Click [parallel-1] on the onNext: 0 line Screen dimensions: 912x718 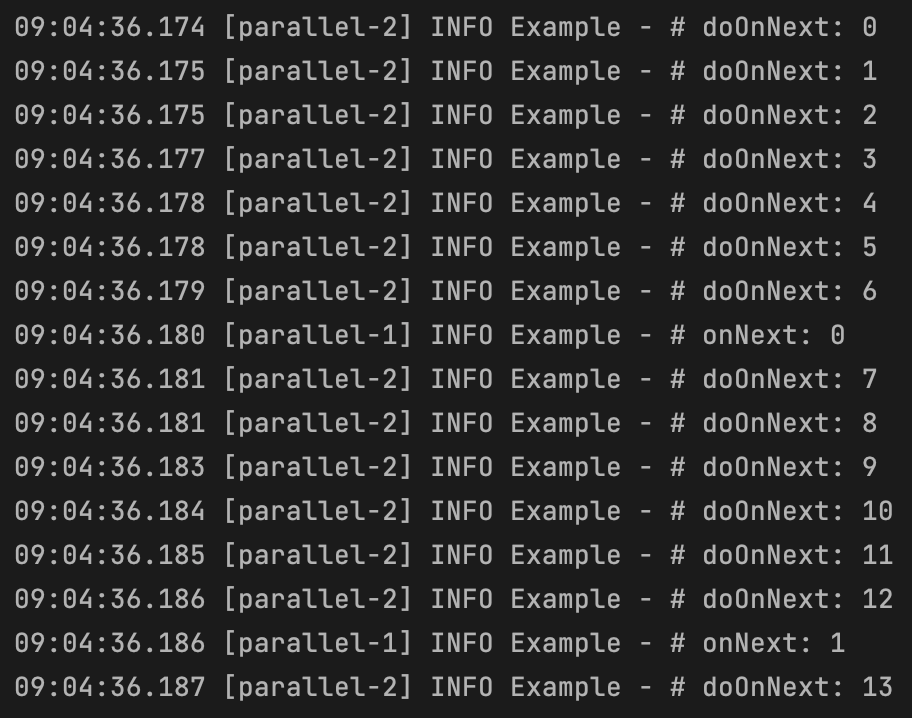coord(318,336)
